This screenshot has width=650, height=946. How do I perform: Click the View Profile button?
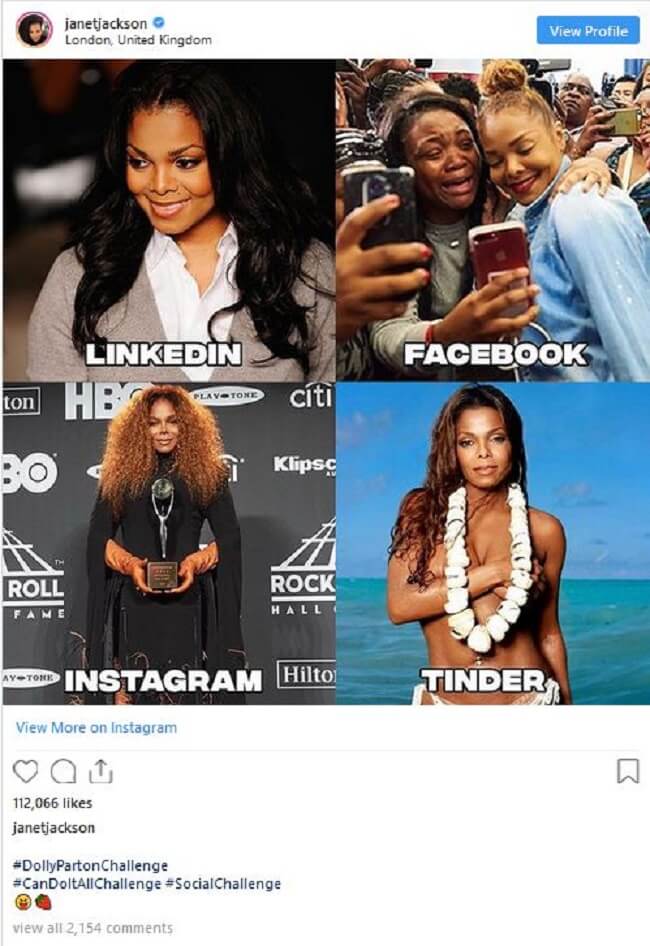[x=588, y=30]
